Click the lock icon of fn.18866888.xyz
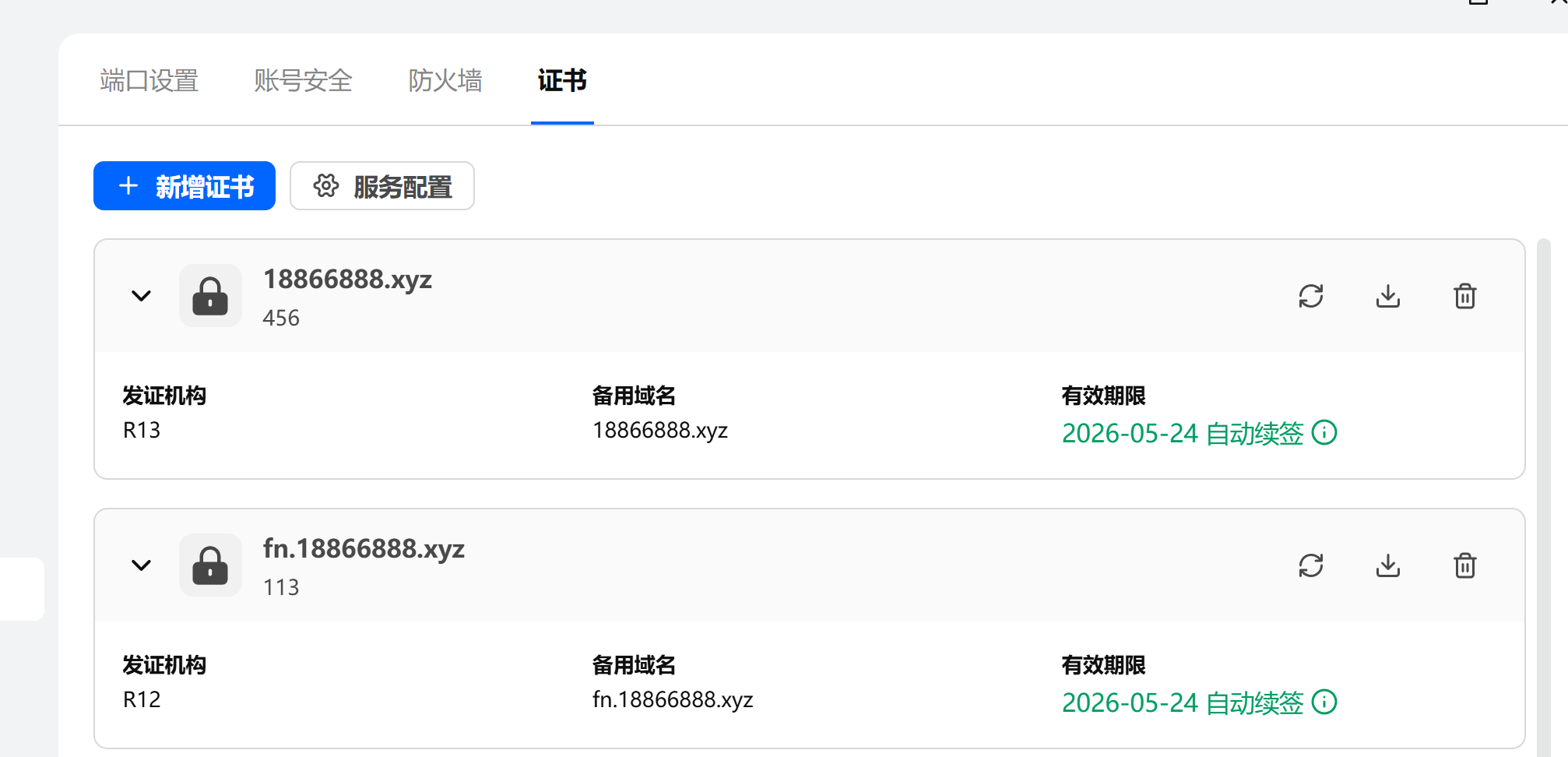This screenshot has width=1568, height=757. (210, 565)
